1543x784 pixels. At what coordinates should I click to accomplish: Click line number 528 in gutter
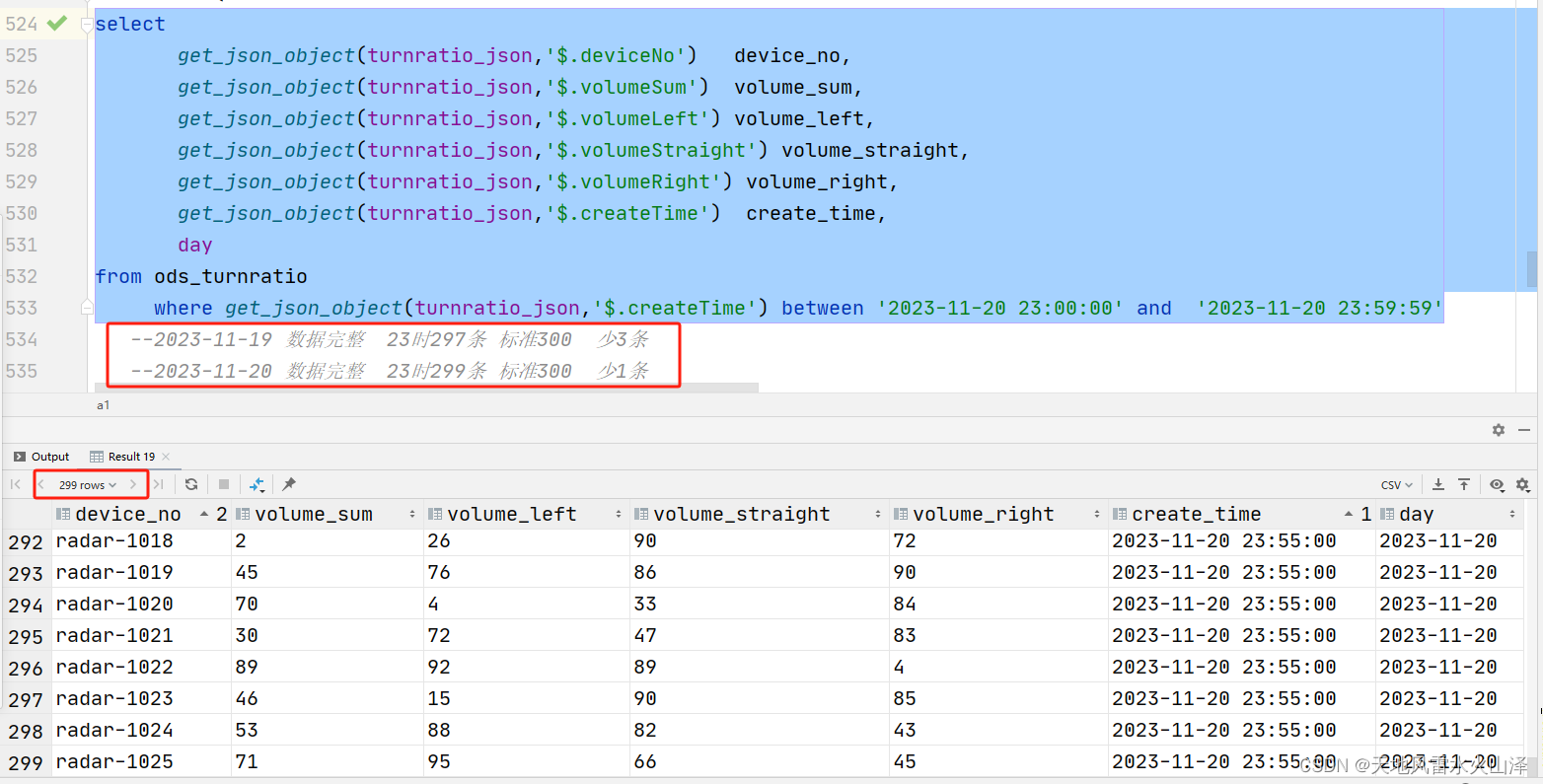pyautogui.click(x=22, y=150)
